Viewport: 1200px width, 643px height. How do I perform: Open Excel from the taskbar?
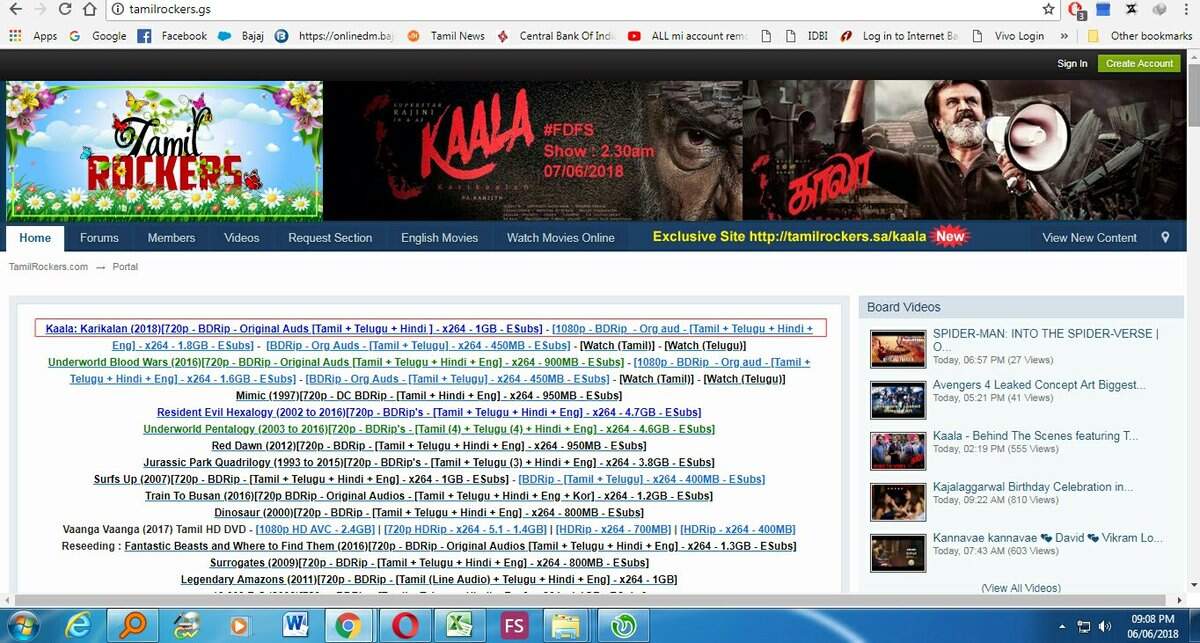pyautogui.click(x=460, y=624)
